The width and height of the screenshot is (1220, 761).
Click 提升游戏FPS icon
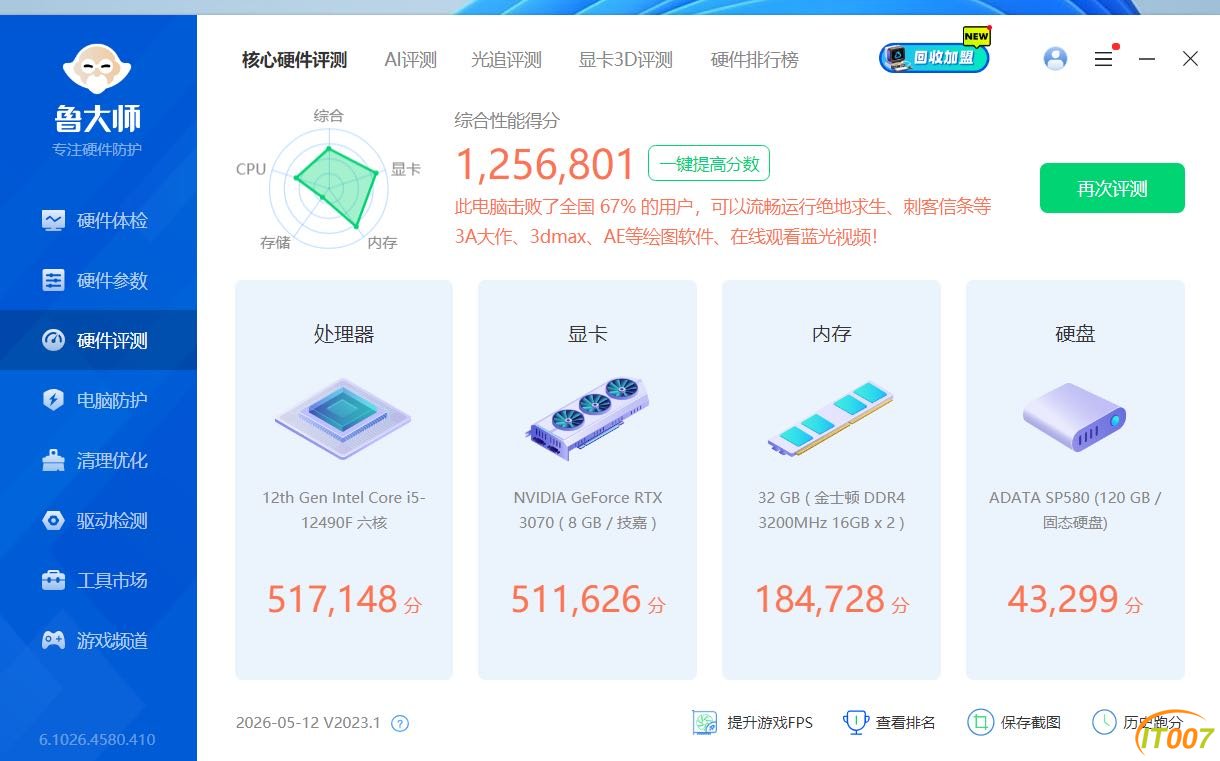[705, 722]
